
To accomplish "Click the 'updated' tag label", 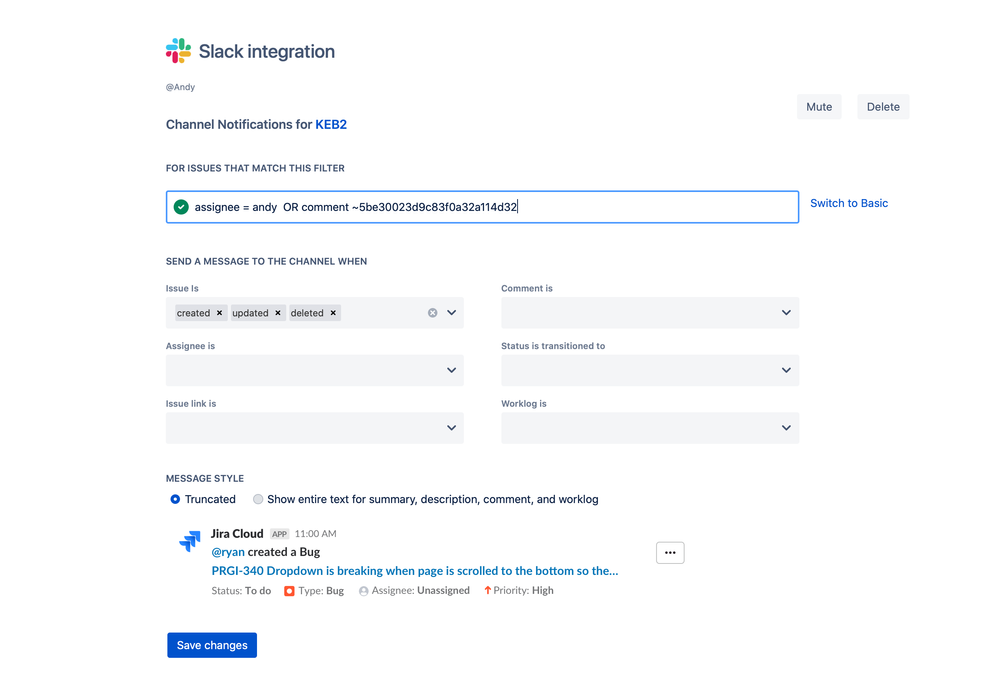I will (x=250, y=313).
